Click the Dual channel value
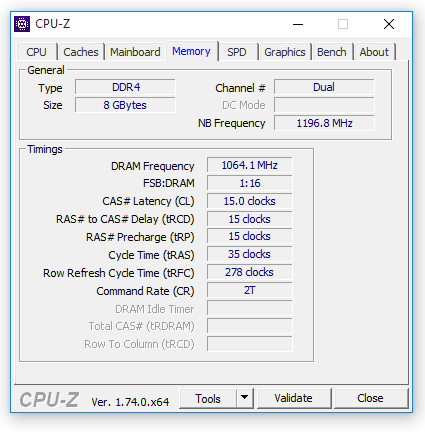 pyautogui.click(x=324, y=87)
